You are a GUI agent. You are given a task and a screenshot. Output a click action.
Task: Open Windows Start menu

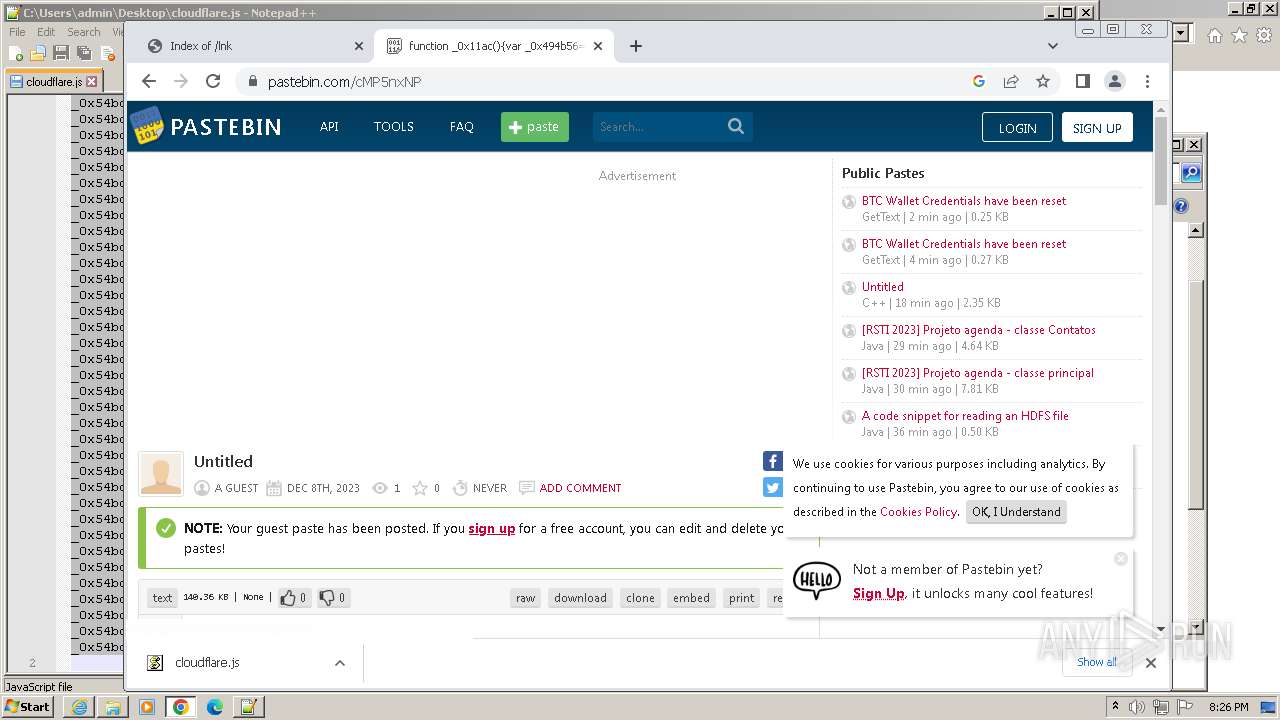point(28,706)
